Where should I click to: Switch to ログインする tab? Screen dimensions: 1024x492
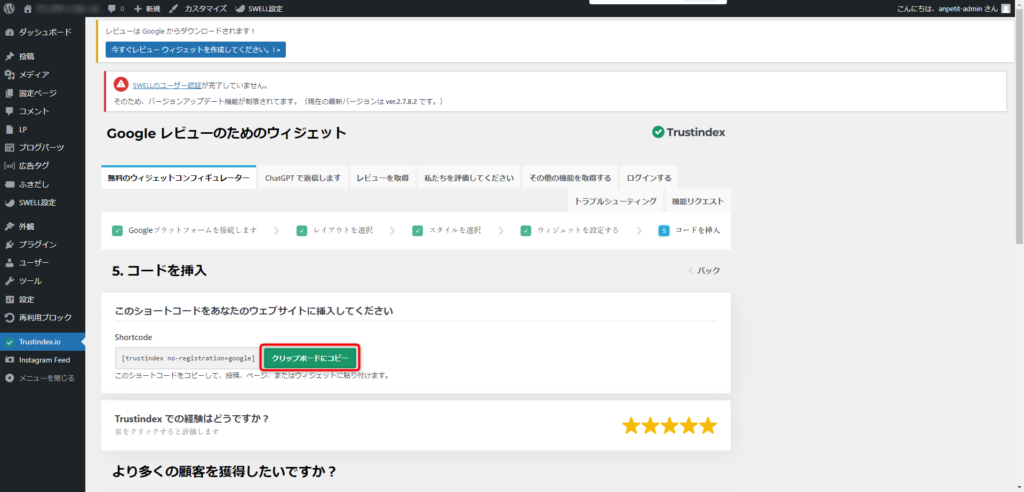pos(649,178)
